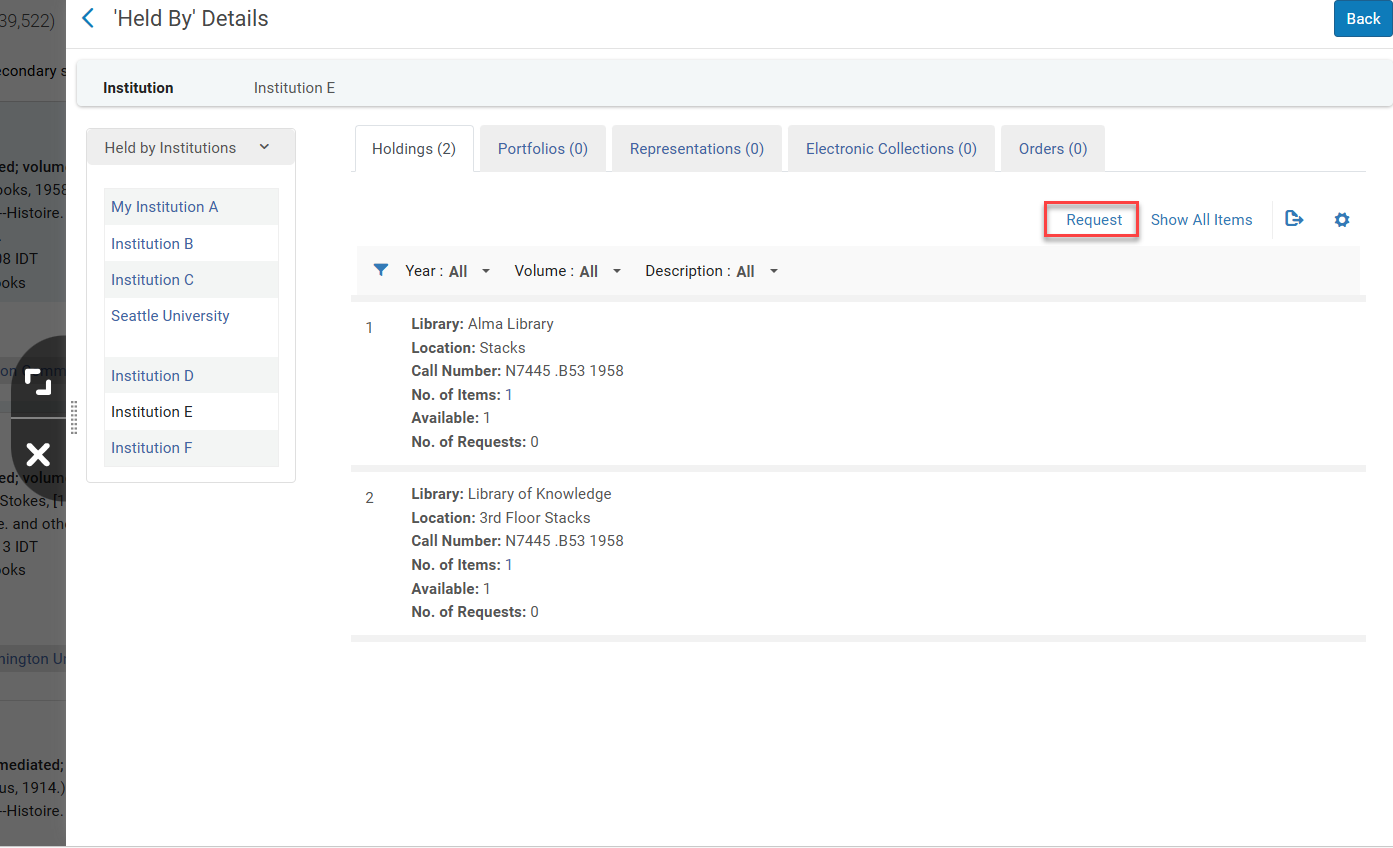Click the expand panel corners icon

pos(38,381)
